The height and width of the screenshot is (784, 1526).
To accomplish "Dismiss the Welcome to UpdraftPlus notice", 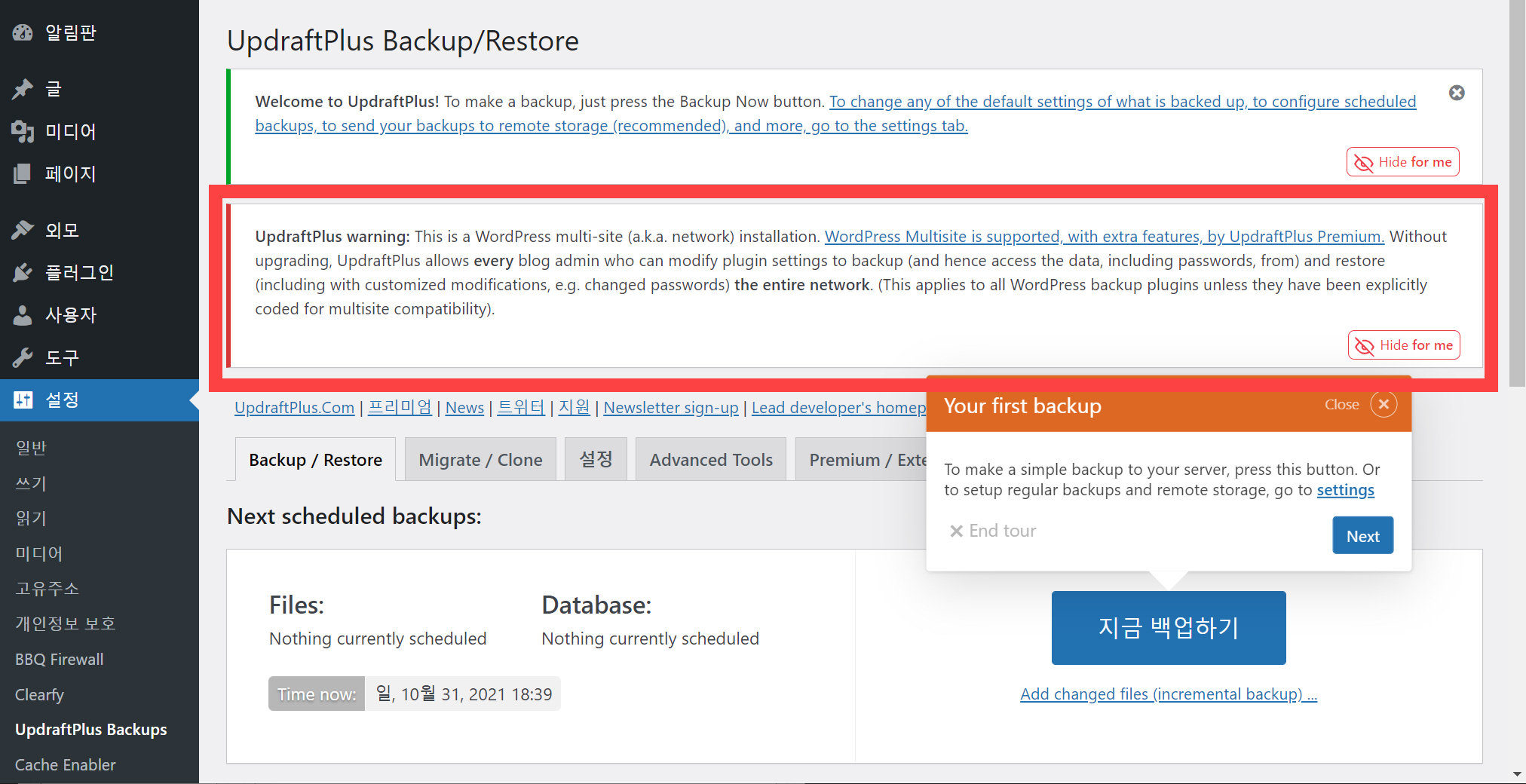I will (x=1457, y=93).
